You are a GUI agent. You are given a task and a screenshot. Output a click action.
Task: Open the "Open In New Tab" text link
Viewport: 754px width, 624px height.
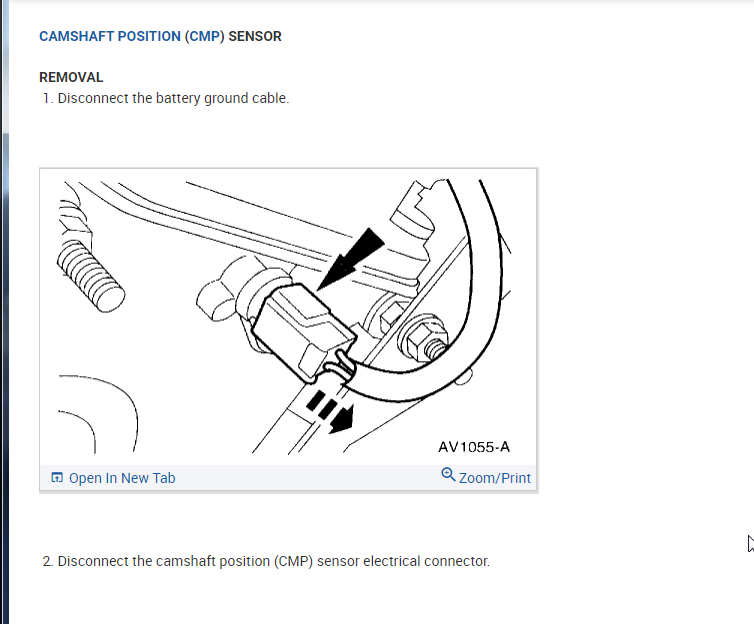[122, 478]
